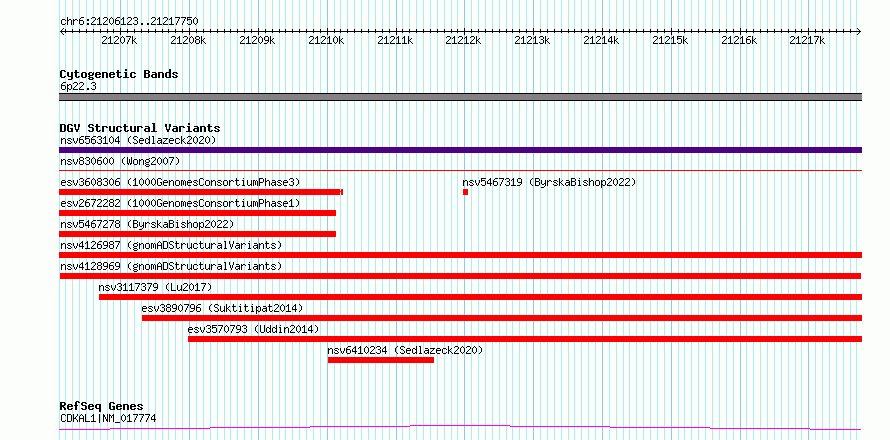This screenshot has height=440, width=890.
Task: Click the 21214k ruler tick label
Action: pyautogui.click(x=601, y=40)
